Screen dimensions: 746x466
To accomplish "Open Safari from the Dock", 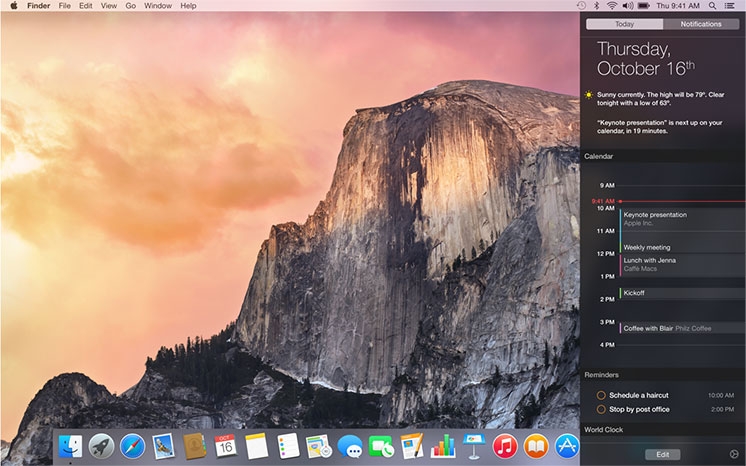I will (x=133, y=445).
